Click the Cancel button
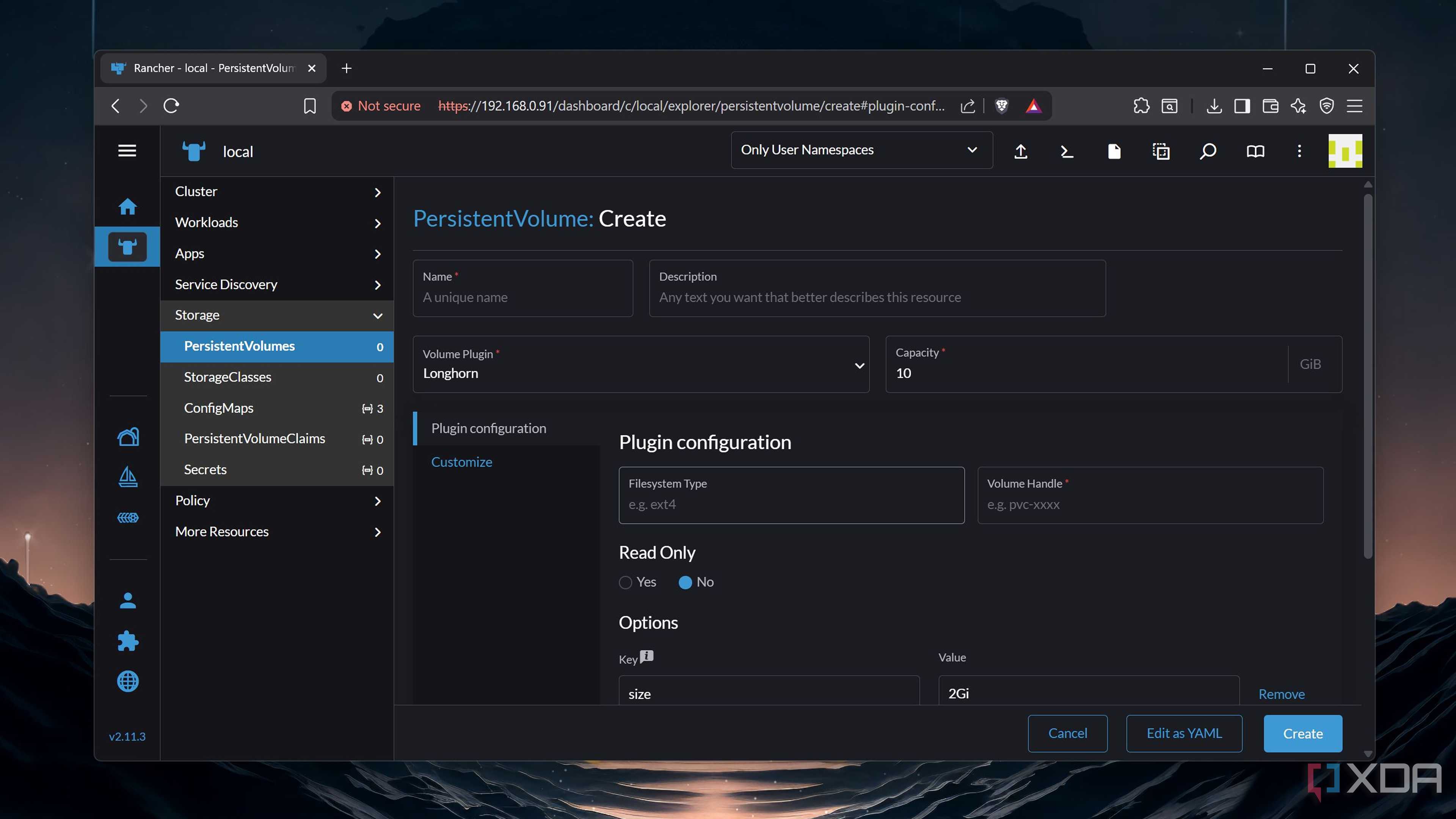Image resolution: width=1456 pixels, height=819 pixels. click(1067, 734)
